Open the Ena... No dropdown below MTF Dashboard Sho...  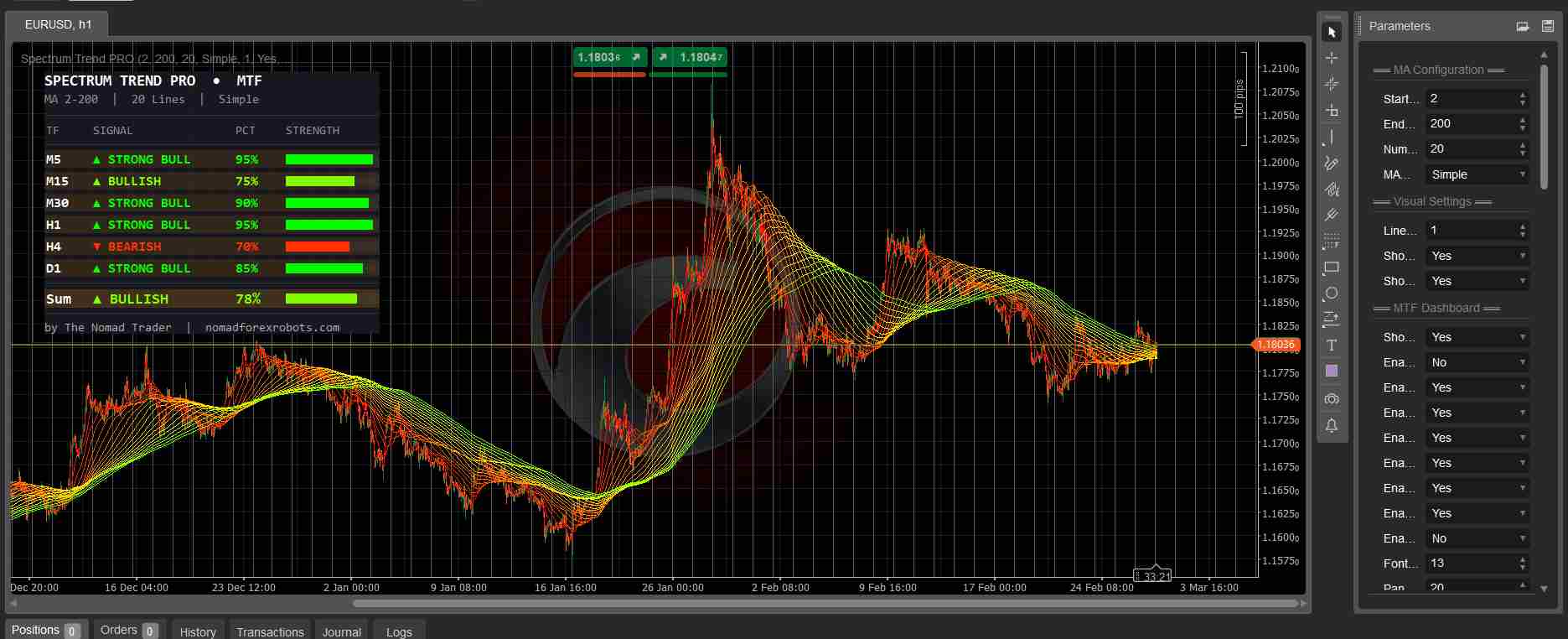click(1477, 362)
